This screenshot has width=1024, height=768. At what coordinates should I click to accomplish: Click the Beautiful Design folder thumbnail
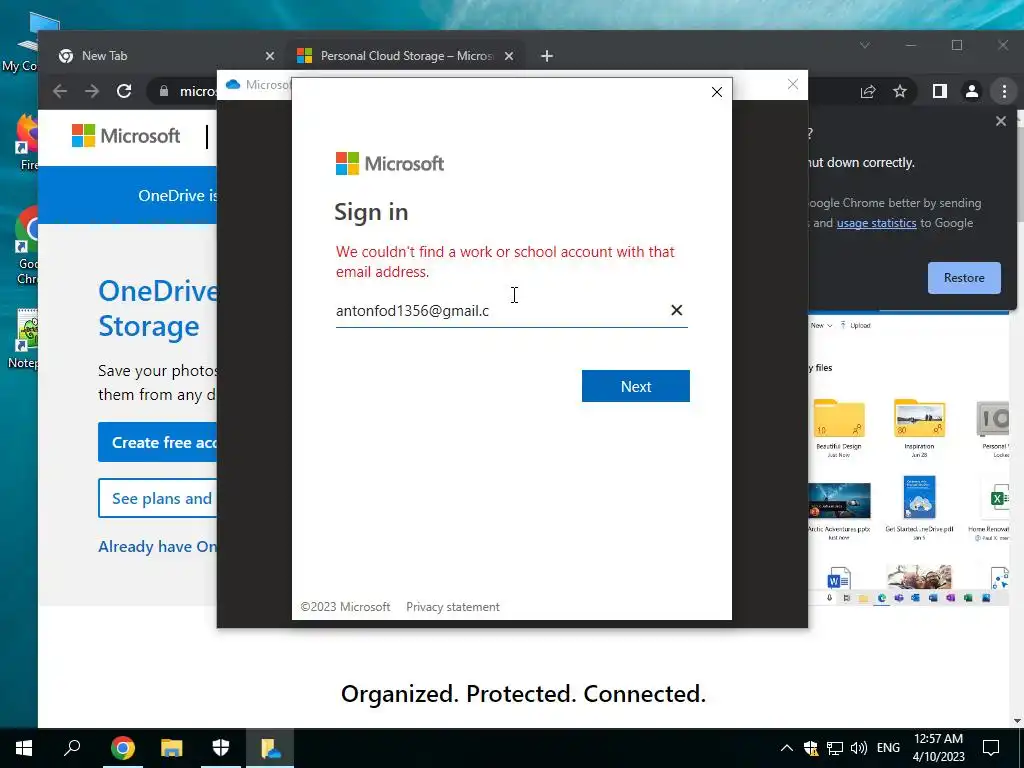(839, 418)
